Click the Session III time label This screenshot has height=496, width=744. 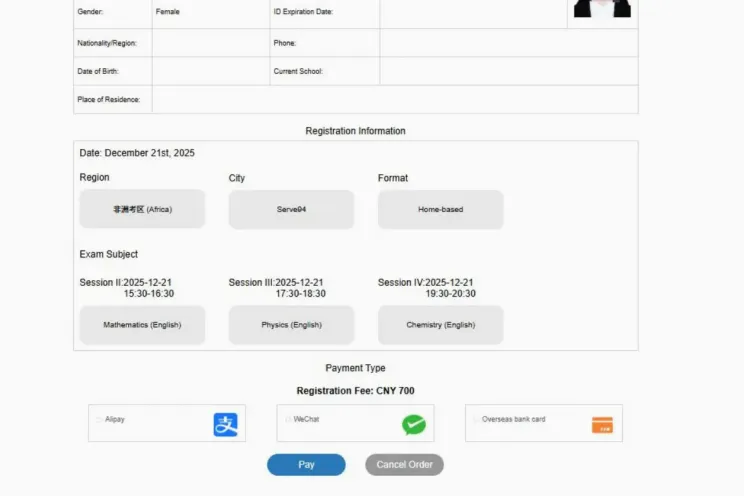[x=277, y=288]
